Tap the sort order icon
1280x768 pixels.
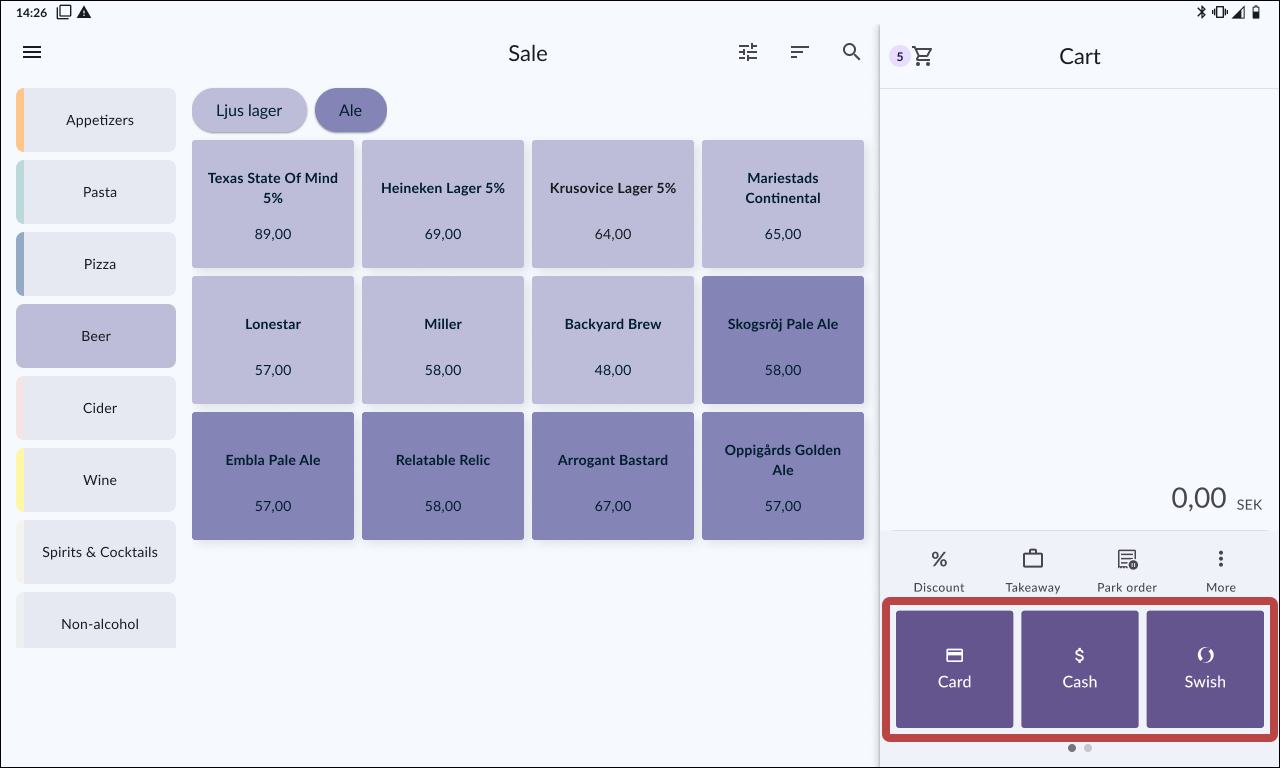coord(799,53)
